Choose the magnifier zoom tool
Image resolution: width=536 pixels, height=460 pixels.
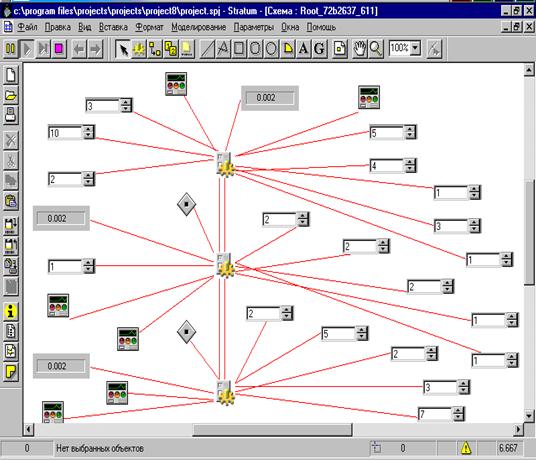point(375,49)
